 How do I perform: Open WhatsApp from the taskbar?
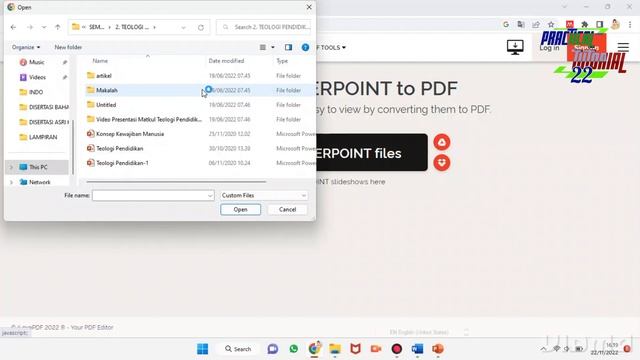click(x=293, y=349)
